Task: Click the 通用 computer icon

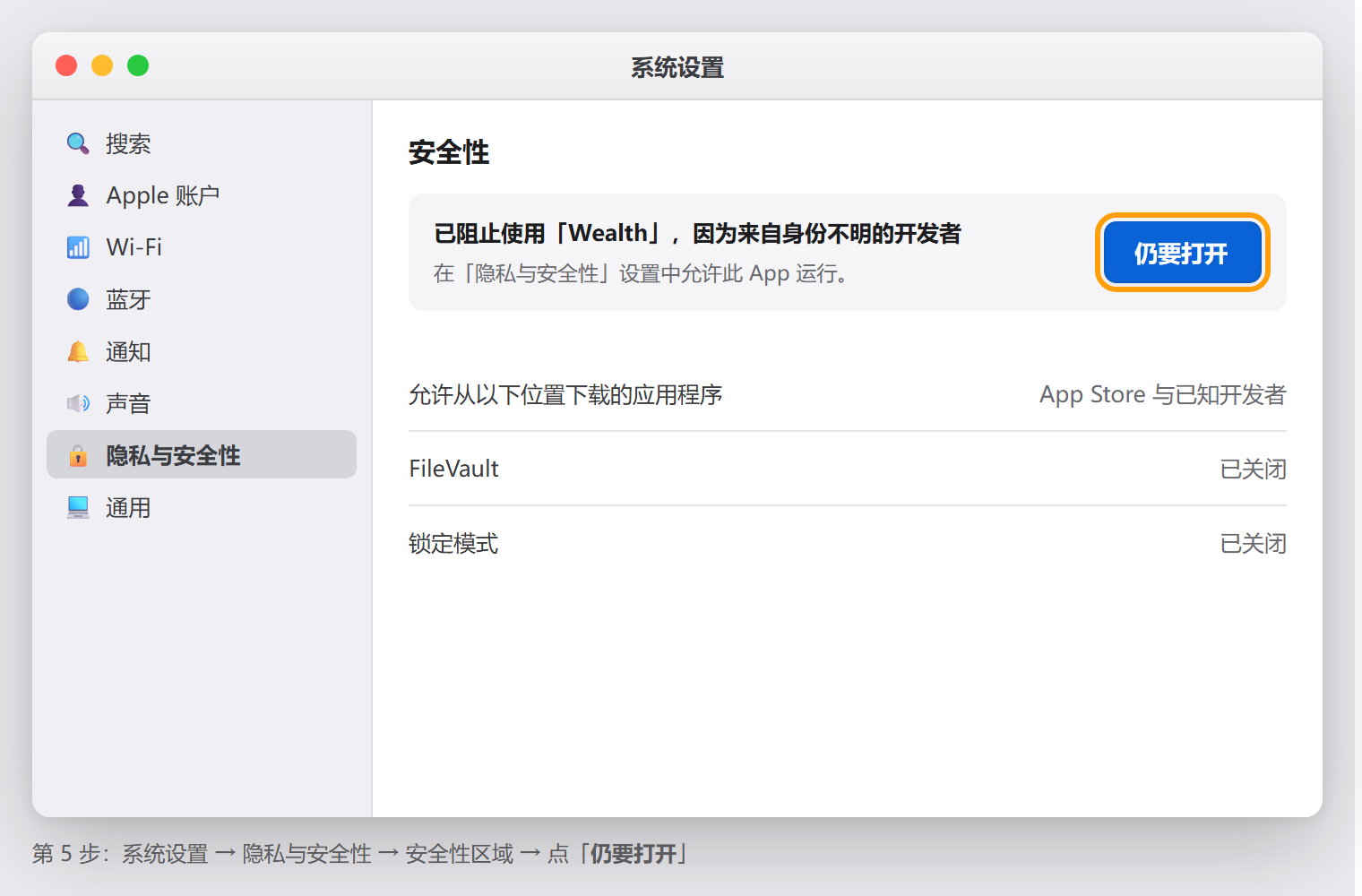Action: pyautogui.click(x=78, y=507)
